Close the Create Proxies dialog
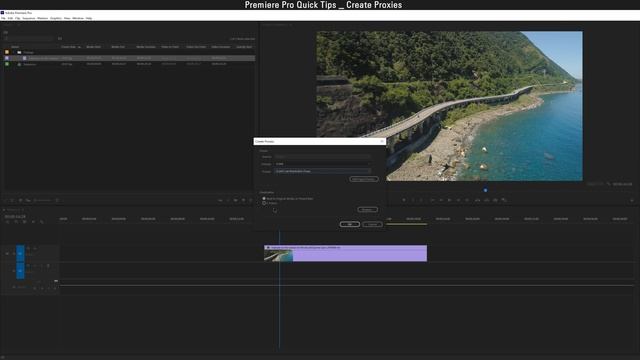 tap(382, 141)
